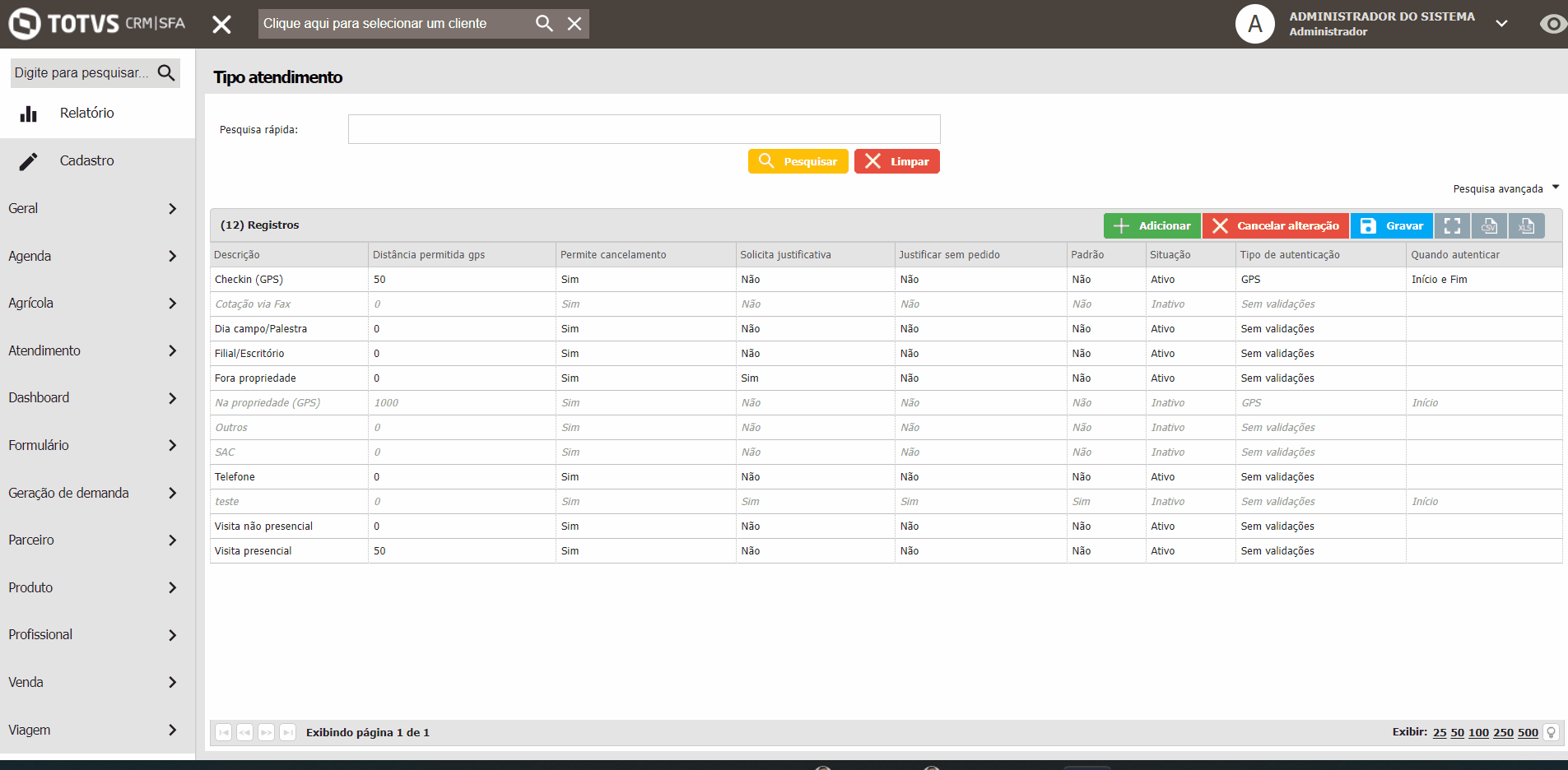Screen dimensions: 1568x770
Task: Sort by Situação column header
Action: 1190,254
